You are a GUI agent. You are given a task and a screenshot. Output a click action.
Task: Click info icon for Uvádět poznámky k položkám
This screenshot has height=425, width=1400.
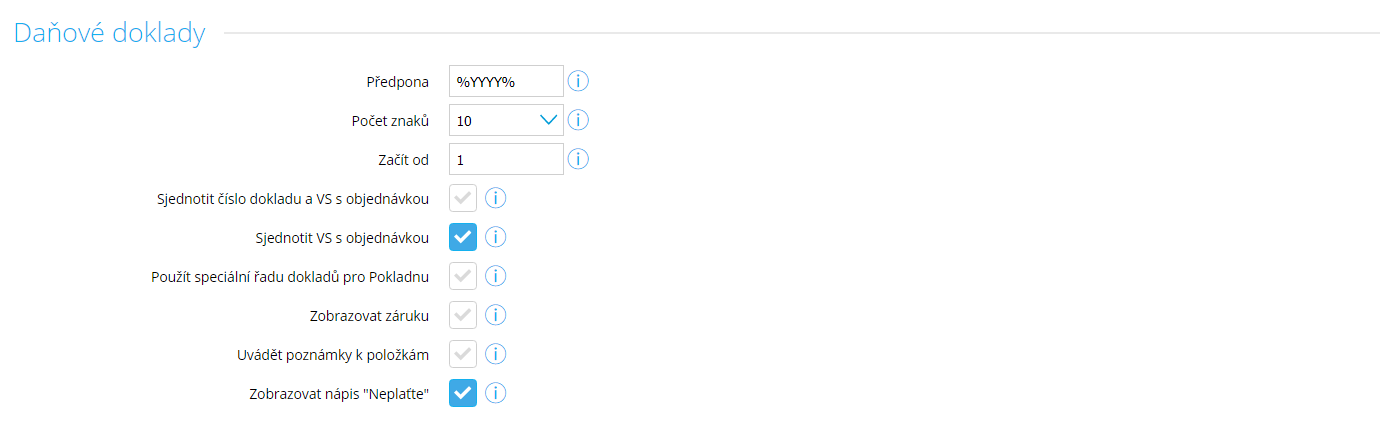[496, 354]
